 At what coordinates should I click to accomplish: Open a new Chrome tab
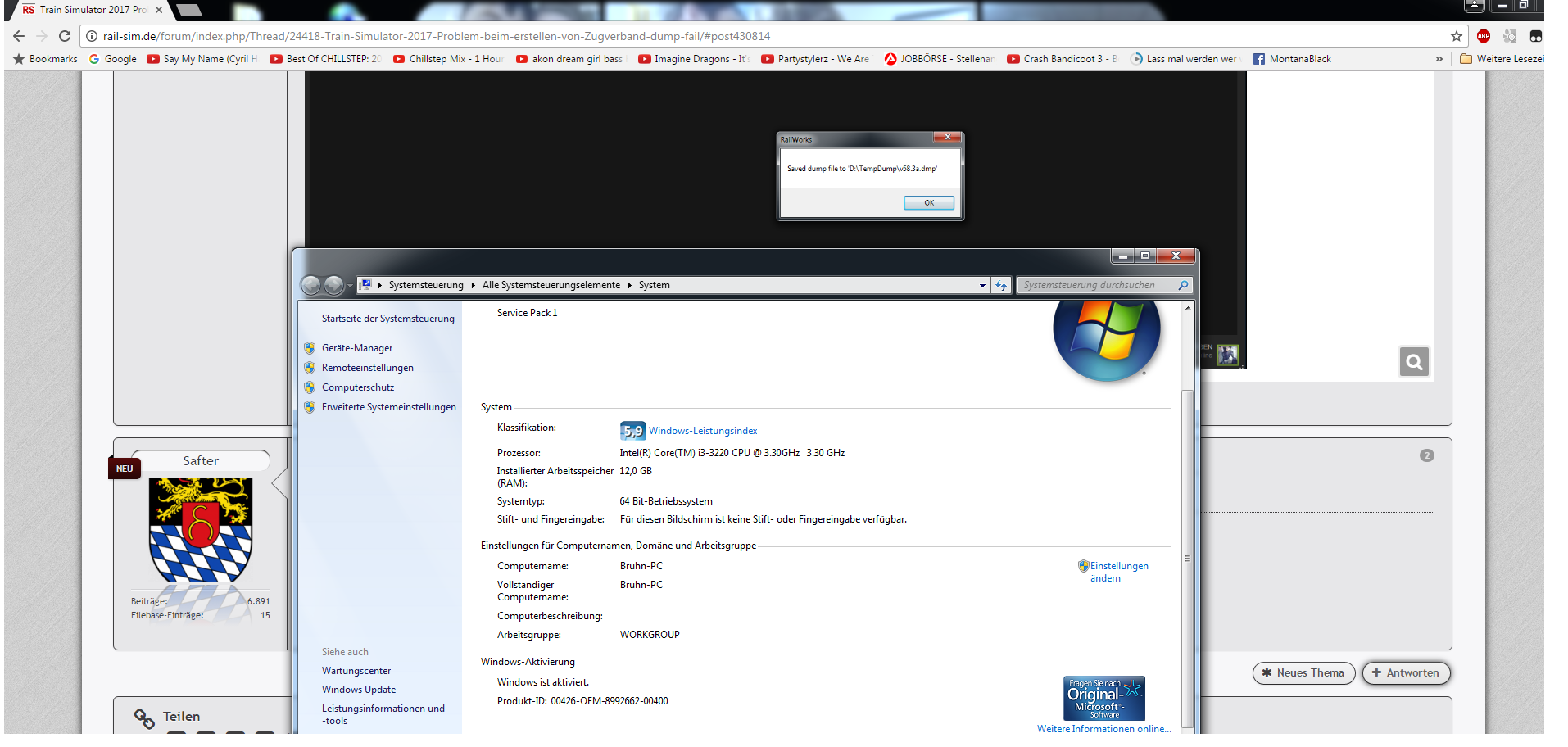[x=188, y=10]
